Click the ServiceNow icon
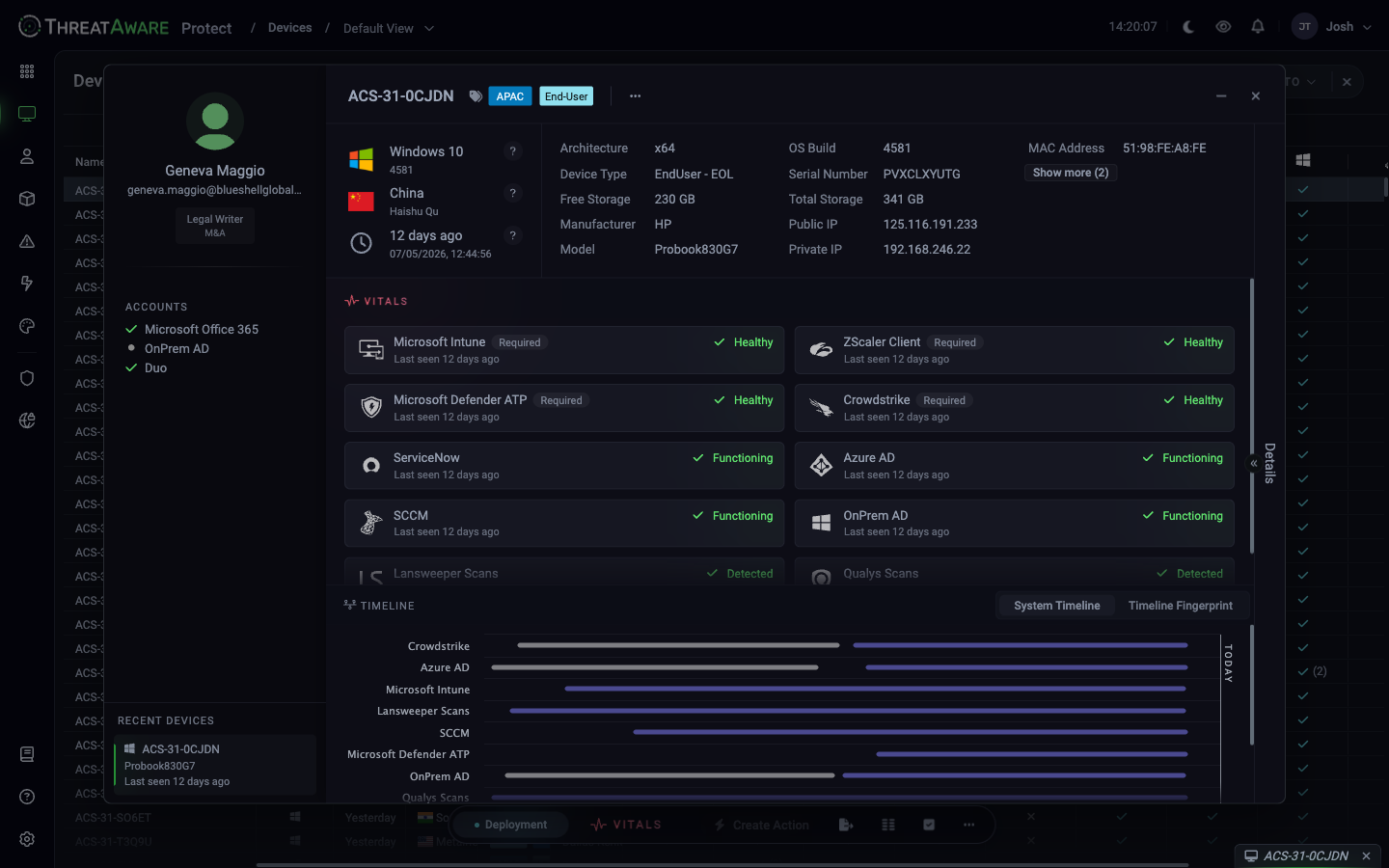The height and width of the screenshot is (868, 1389). coord(371,466)
